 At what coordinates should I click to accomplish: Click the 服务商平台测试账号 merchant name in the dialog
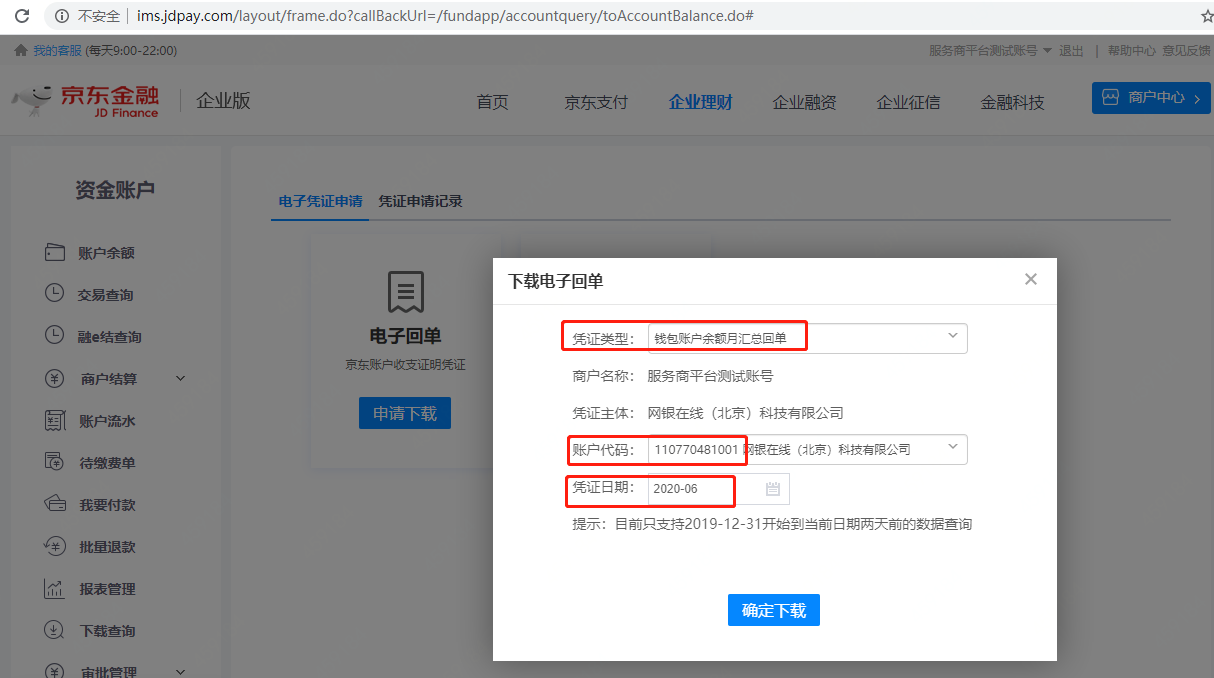(x=710, y=376)
